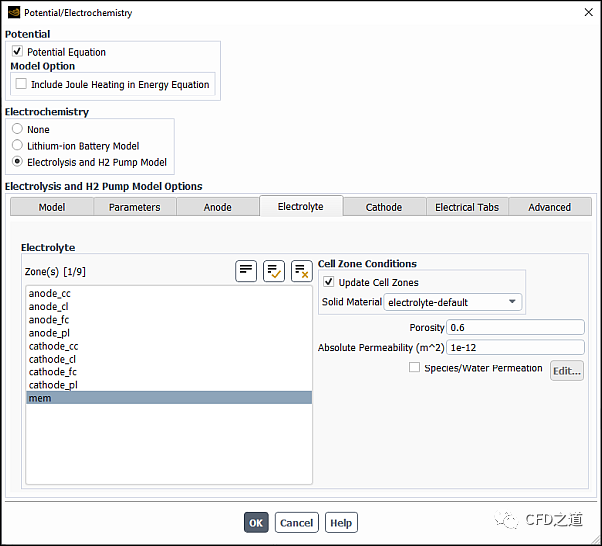This screenshot has height=546, width=602.
Task: Click the deselect all zones icon
Action: pyautogui.click(x=301, y=271)
